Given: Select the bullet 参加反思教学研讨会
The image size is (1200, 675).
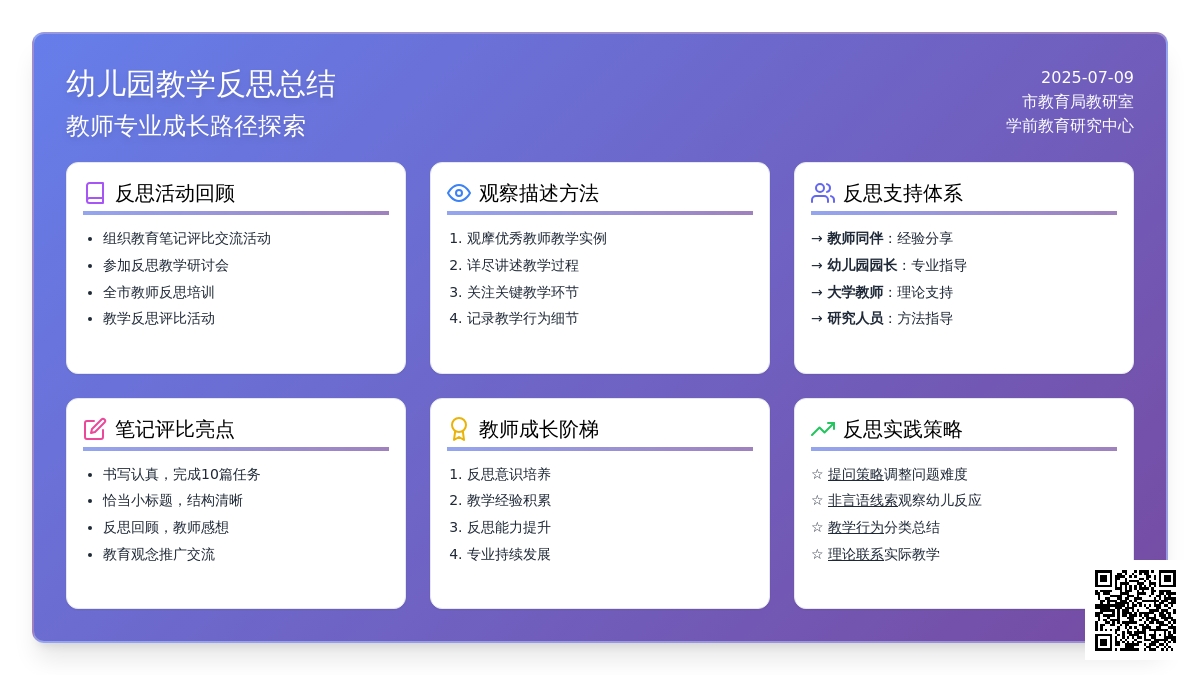Looking at the screenshot, I should click(166, 265).
